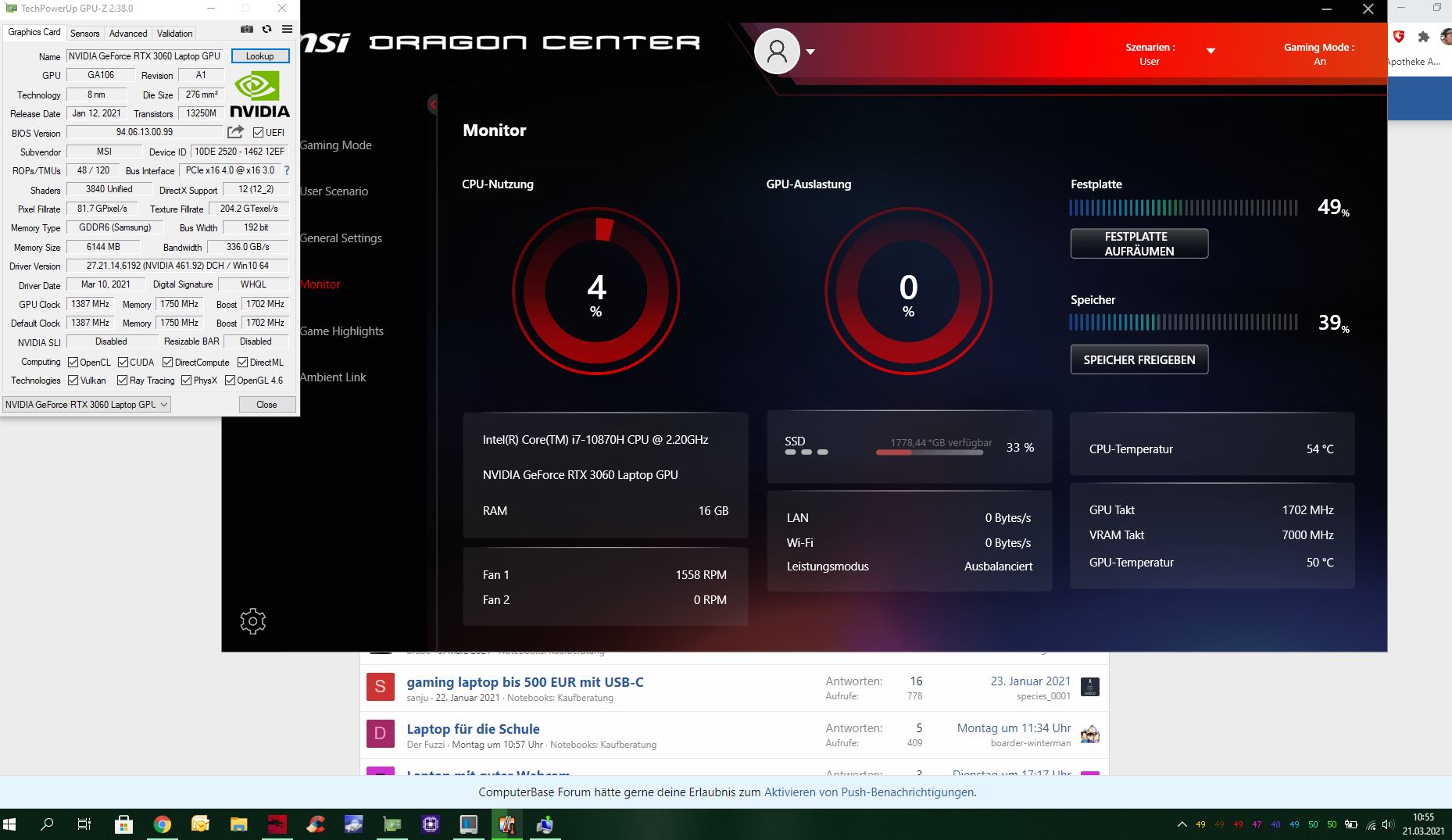The width and height of the screenshot is (1452, 840).
Task: Open MSI Dragon Center taskbar icon
Action: 277,824
